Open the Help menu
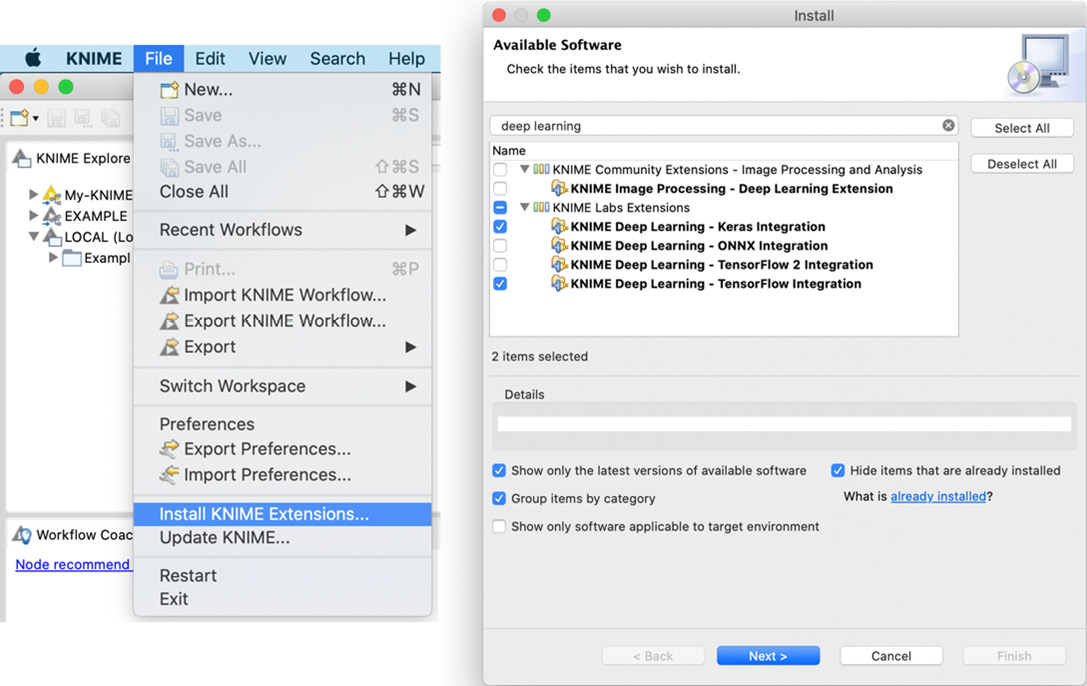 tap(406, 58)
